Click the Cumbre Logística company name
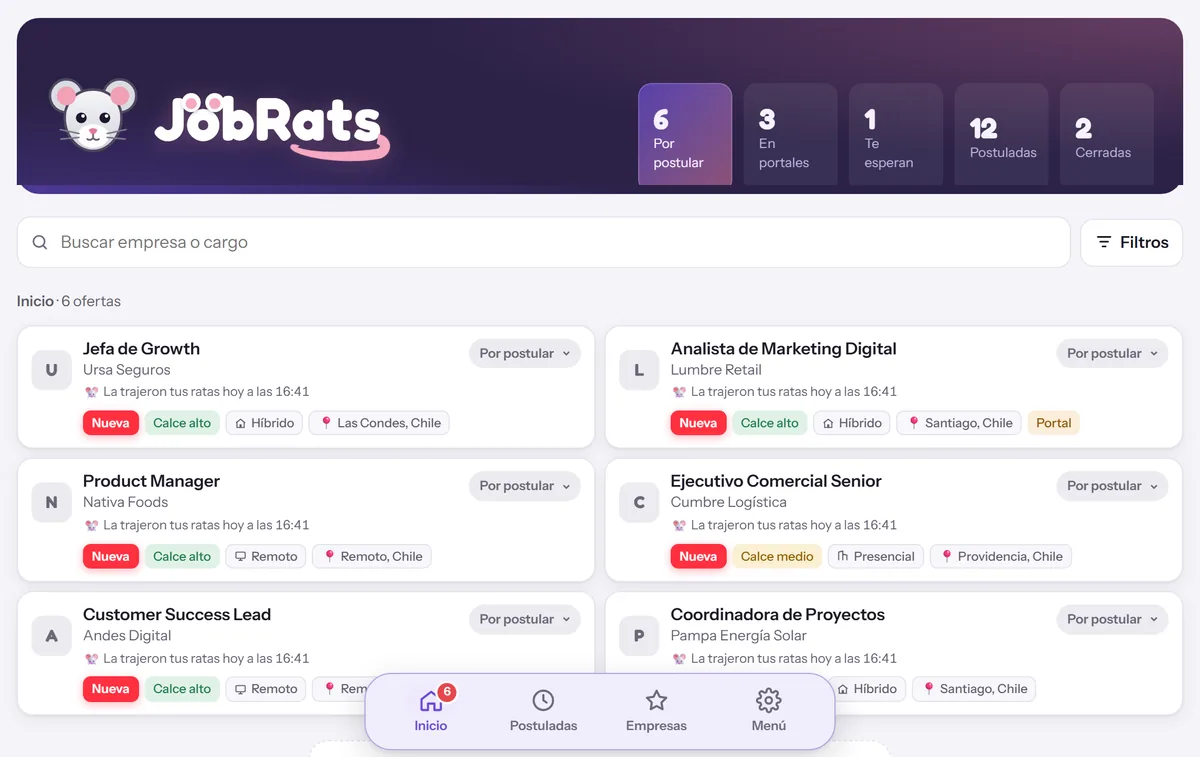1200x757 pixels. pyautogui.click(x=728, y=502)
